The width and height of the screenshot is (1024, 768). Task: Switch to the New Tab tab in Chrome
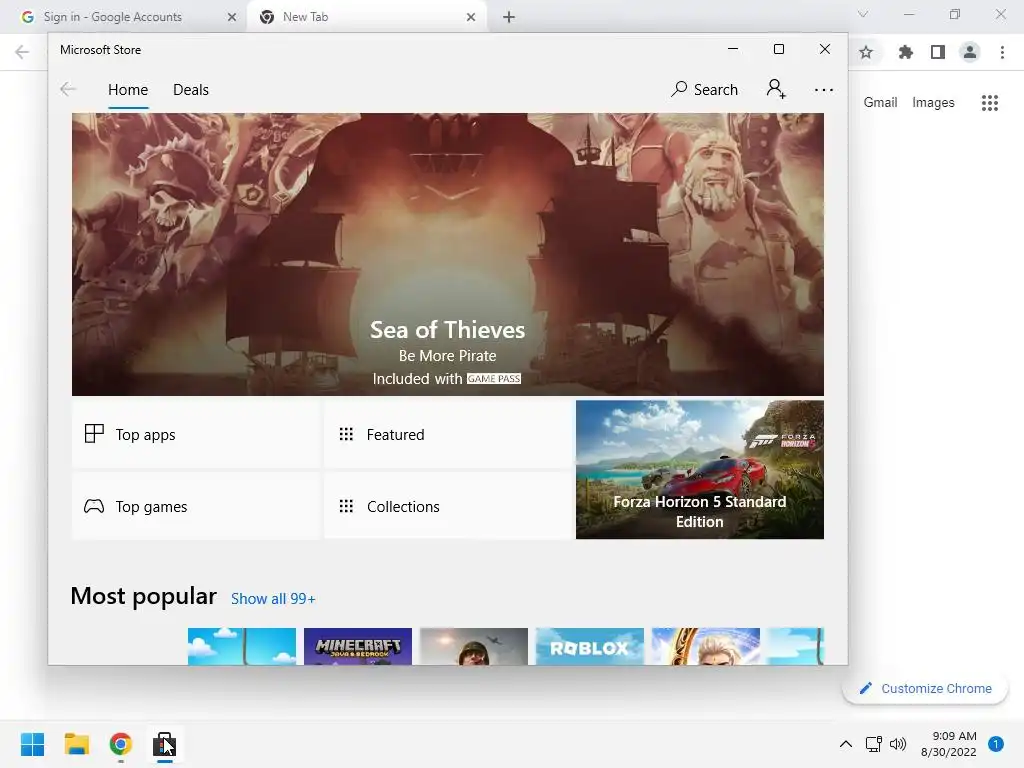(x=366, y=17)
